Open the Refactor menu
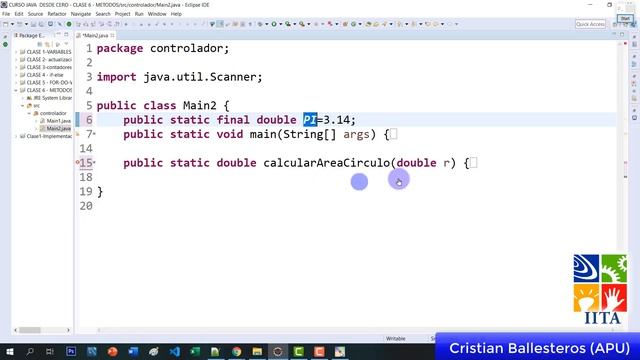Viewport: 640px width, 360px height. pos(57,14)
